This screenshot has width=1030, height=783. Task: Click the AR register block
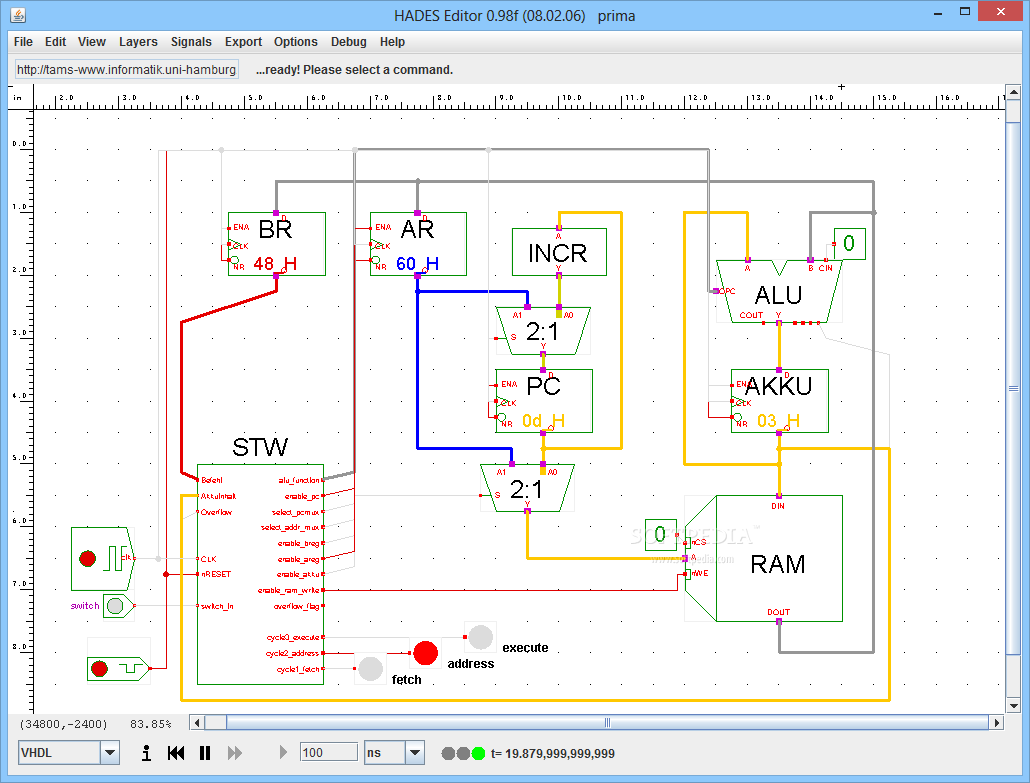pyautogui.click(x=418, y=244)
